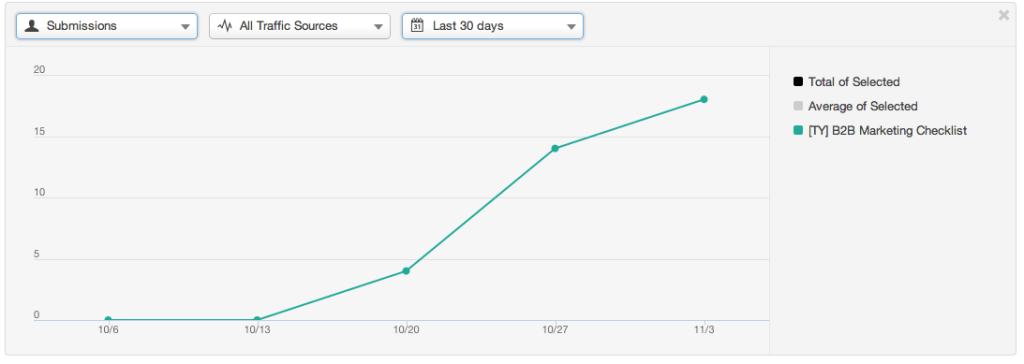Click the 5 y-axis value label
The width and height of the screenshot is (1024, 364).
pyautogui.click(x=37, y=254)
